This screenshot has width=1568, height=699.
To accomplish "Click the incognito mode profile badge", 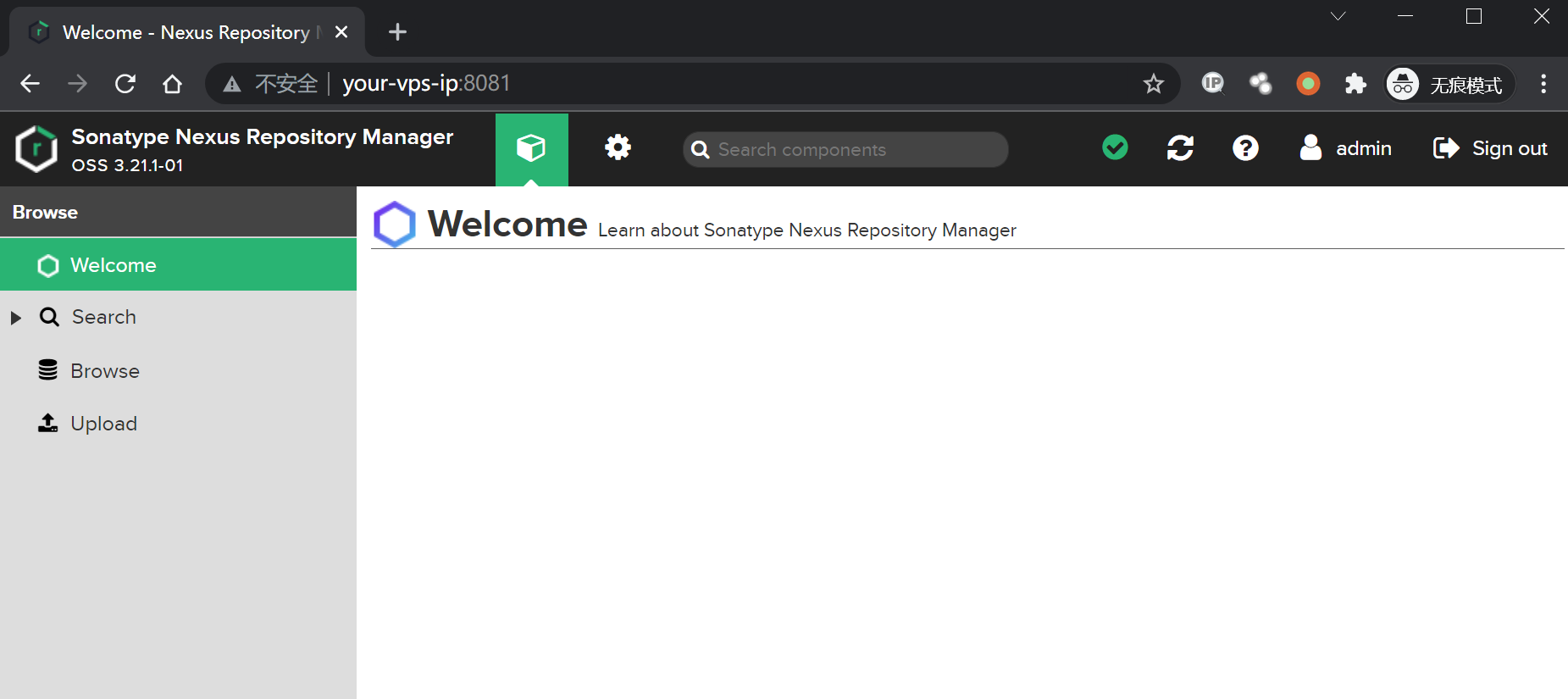I will (x=1449, y=84).
